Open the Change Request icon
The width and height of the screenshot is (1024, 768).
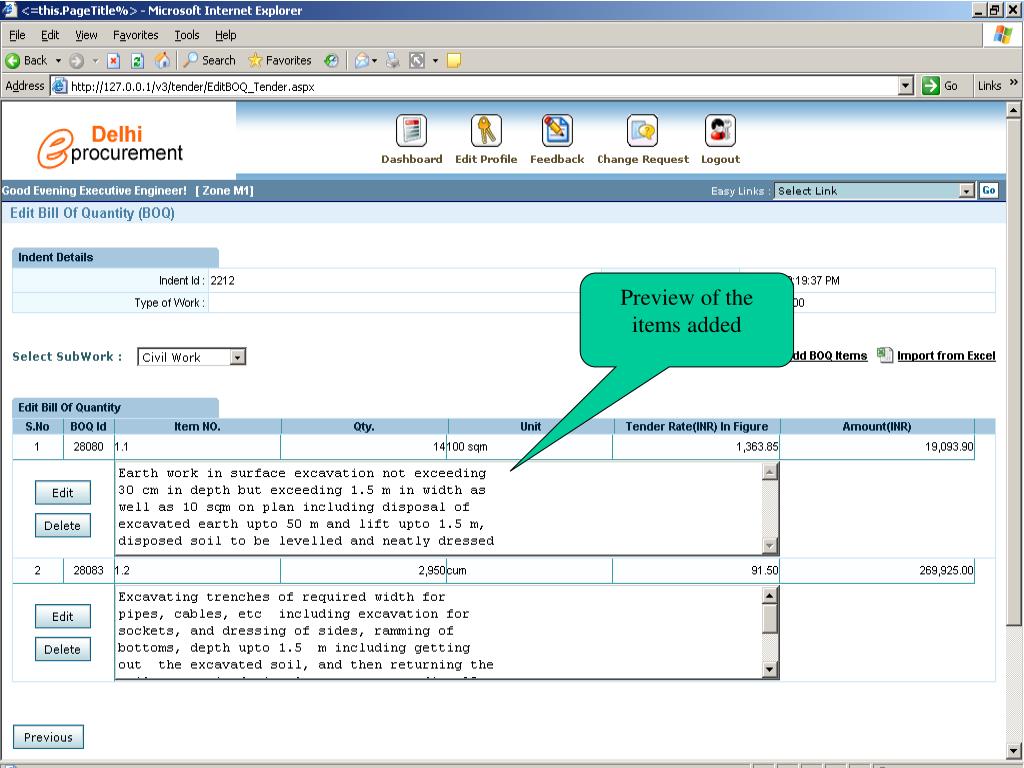tap(643, 131)
